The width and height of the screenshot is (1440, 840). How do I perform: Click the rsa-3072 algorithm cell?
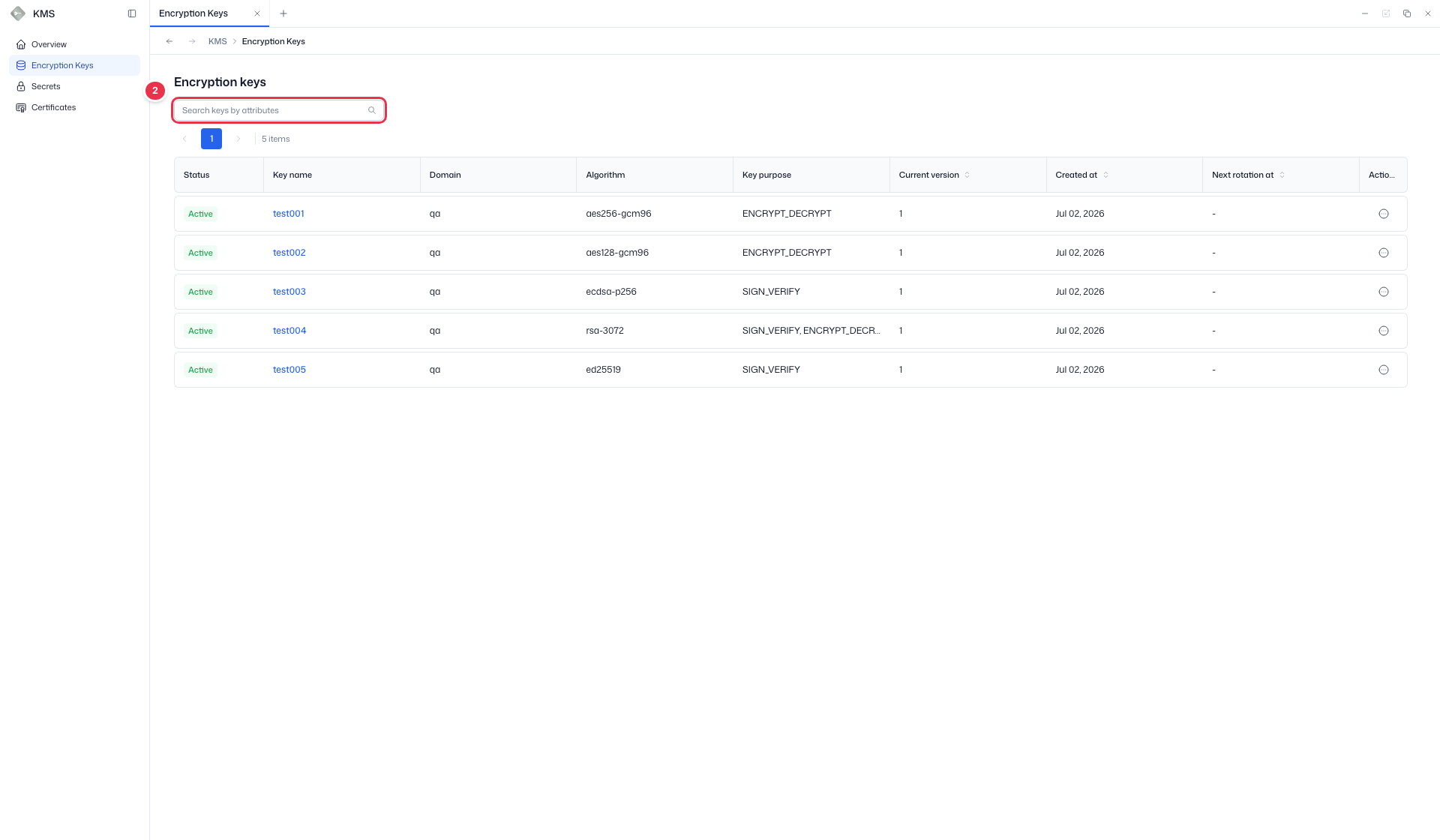tap(604, 331)
